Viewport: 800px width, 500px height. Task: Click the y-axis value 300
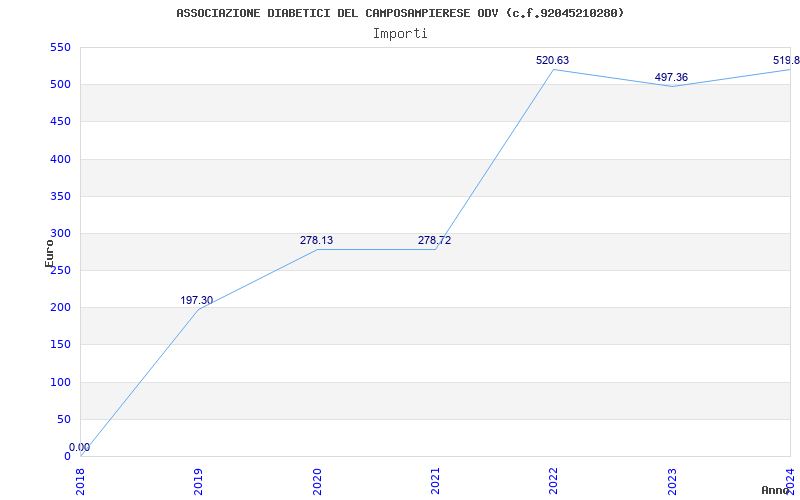tap(60, 234)
